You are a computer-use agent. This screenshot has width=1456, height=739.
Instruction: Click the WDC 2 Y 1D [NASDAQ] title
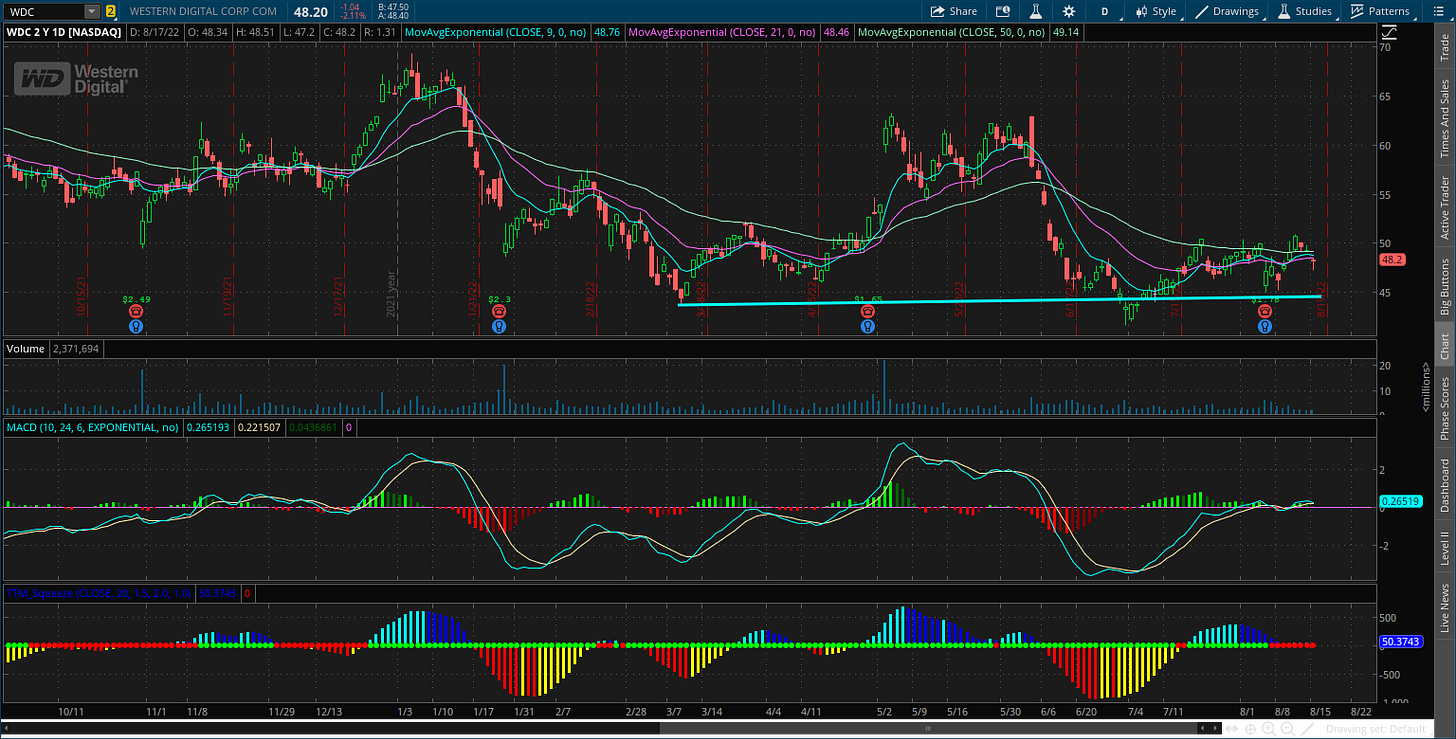tap(64, 32)
